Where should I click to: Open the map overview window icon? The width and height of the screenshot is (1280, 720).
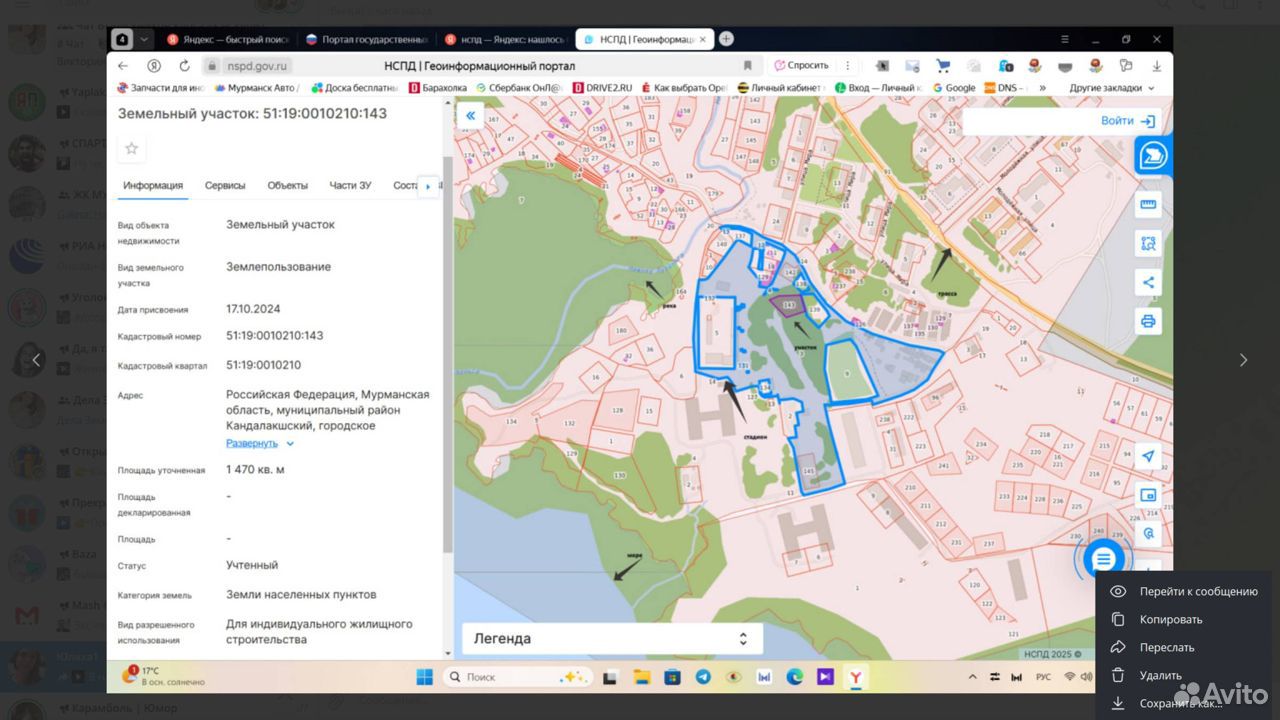(x=1148, y=494)
